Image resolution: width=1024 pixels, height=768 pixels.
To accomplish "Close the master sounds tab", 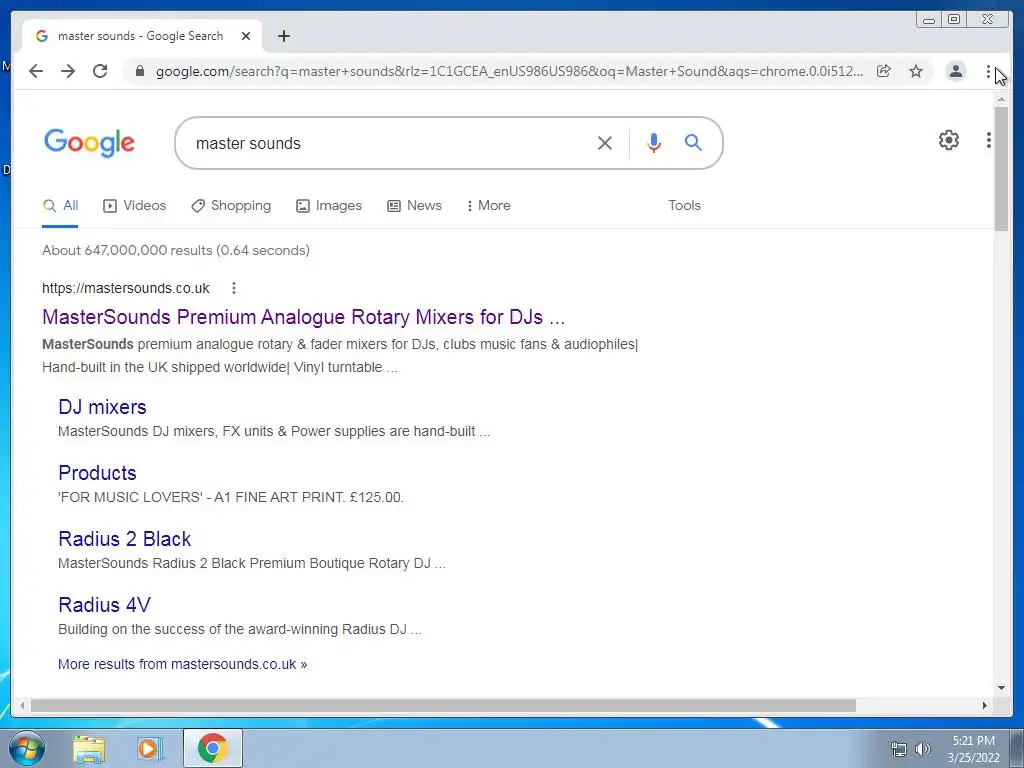I will [x=246, y=36].
